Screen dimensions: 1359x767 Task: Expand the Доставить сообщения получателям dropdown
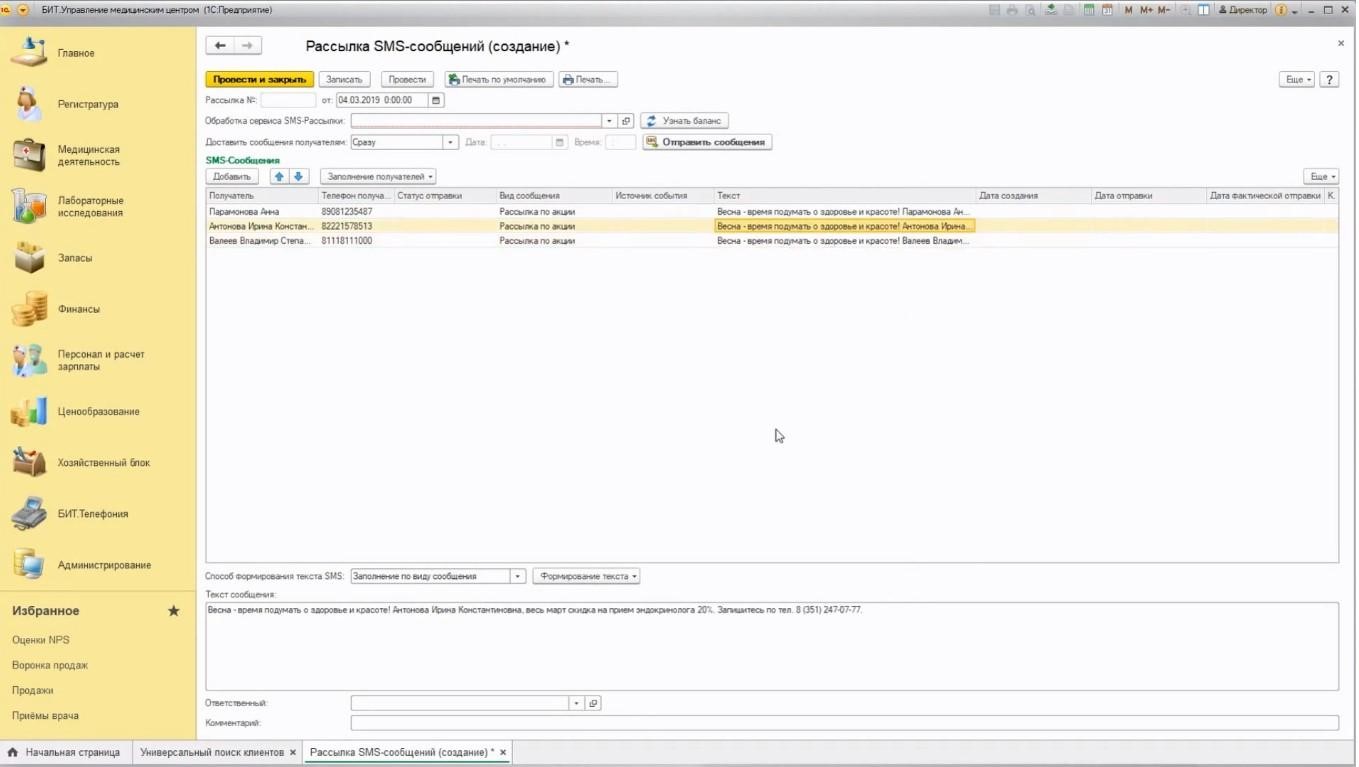click(x=450, y=143)
